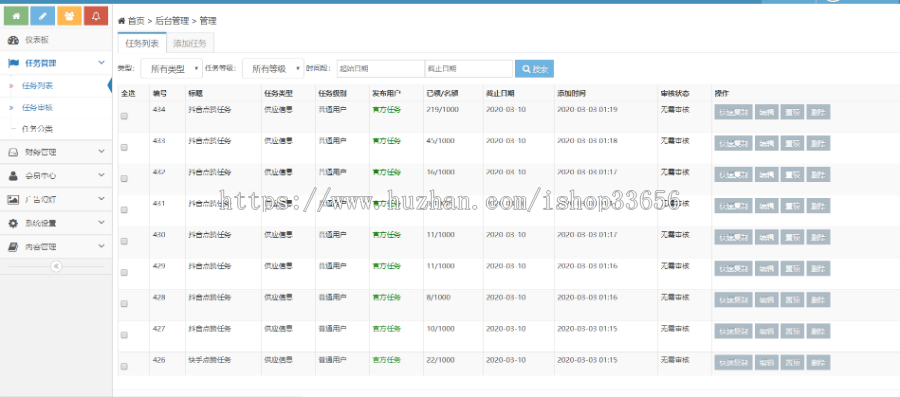Open the 仪表板 dashboard gauge icon
900x397 pixels.
pyautogui.click(x=13, y=40)
